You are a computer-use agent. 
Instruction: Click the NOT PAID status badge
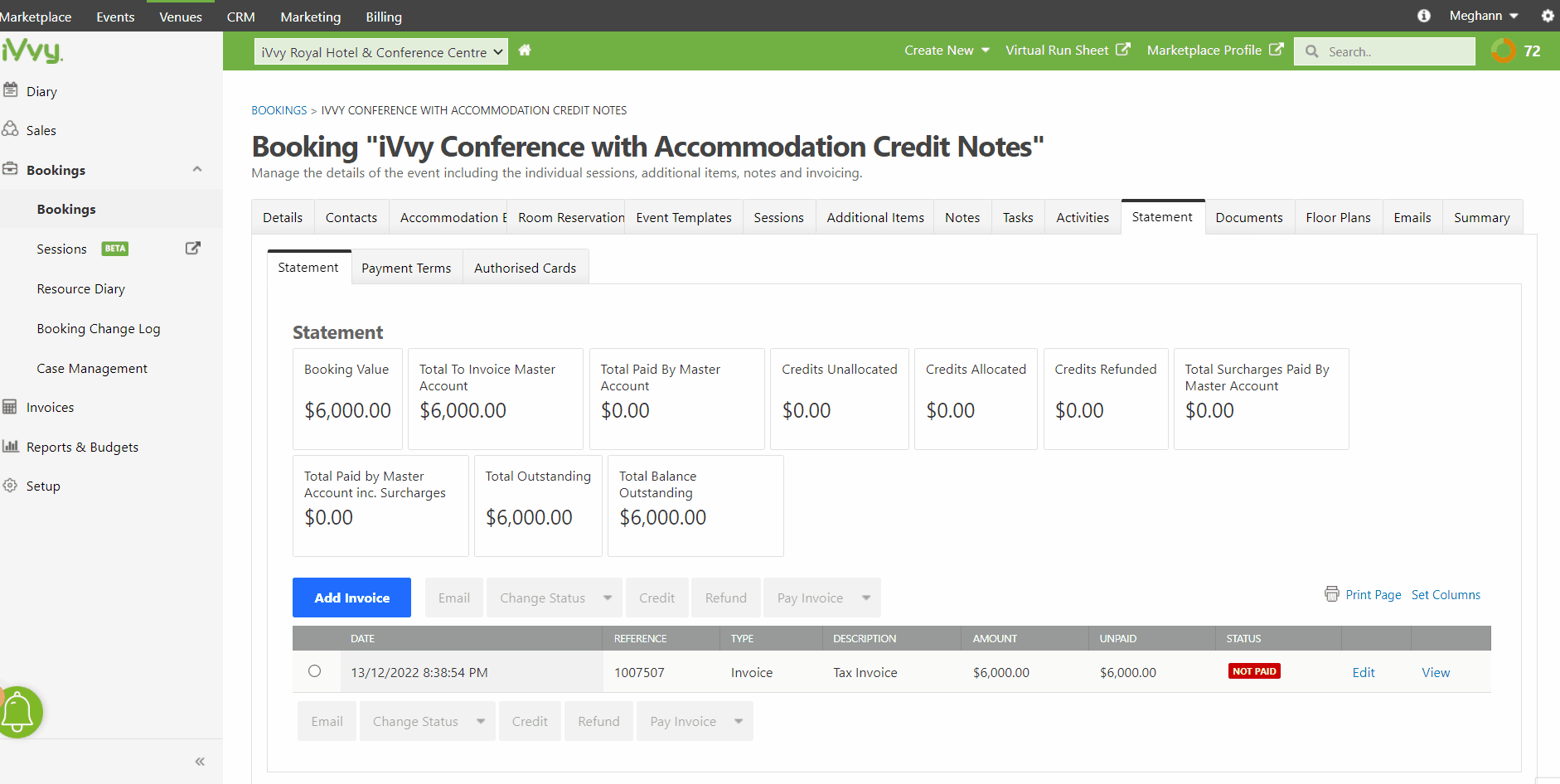coord(1254,671)
